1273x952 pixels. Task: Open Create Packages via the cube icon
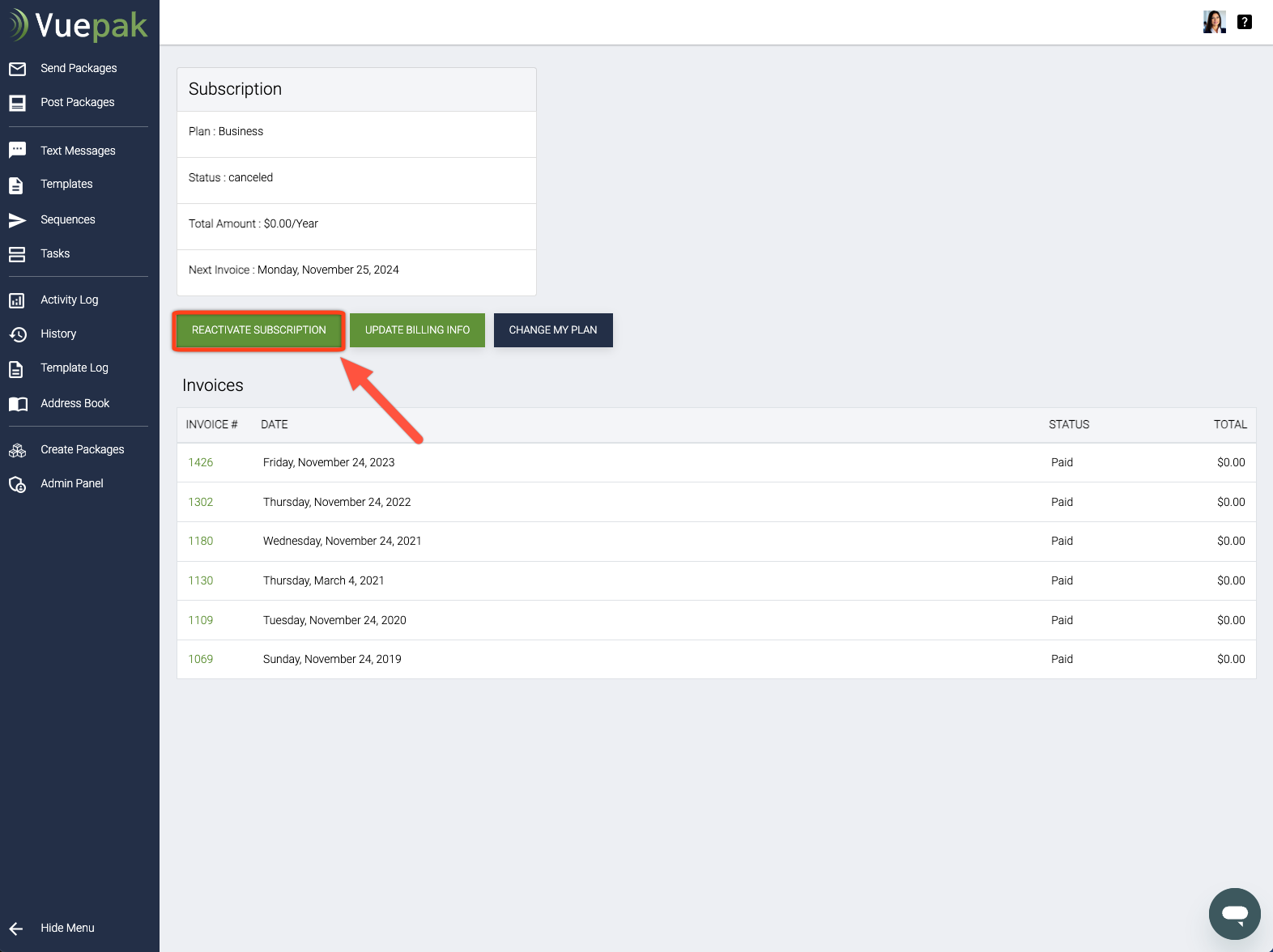(18, 449)
